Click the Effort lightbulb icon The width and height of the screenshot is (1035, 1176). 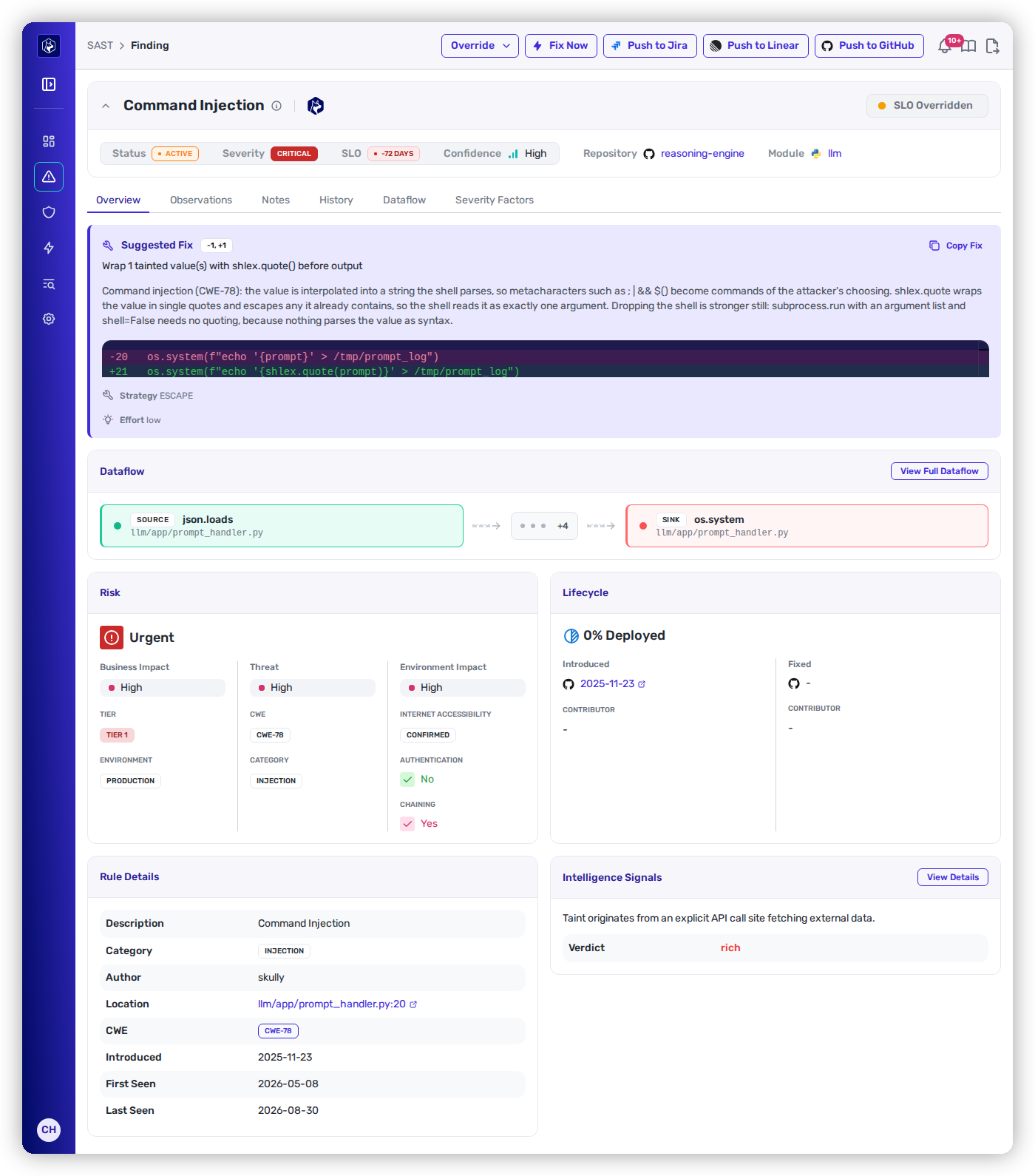(x=108, y=419)
